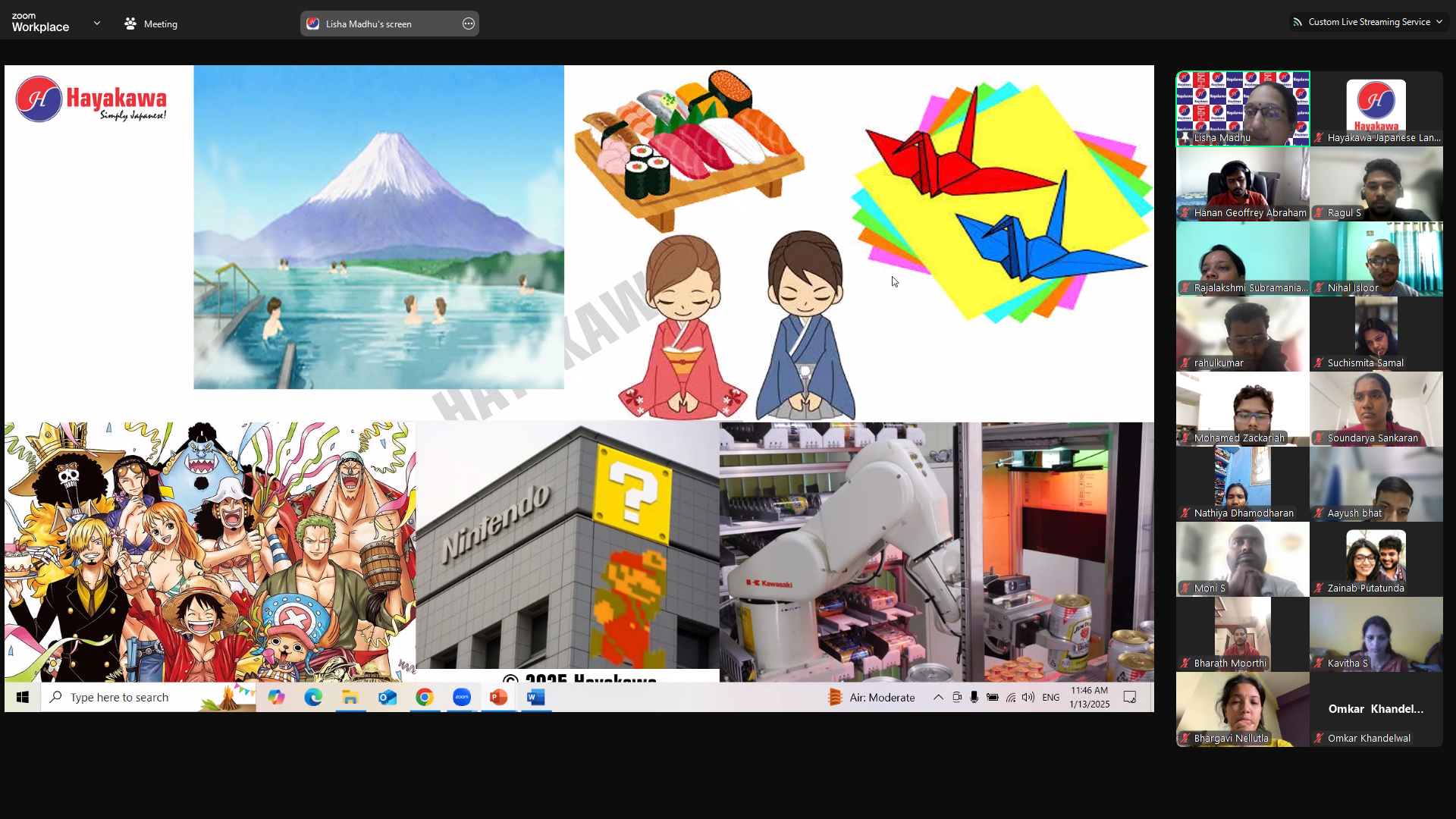
Task: Select Moni S video tile
Action: coord(1243,559)
